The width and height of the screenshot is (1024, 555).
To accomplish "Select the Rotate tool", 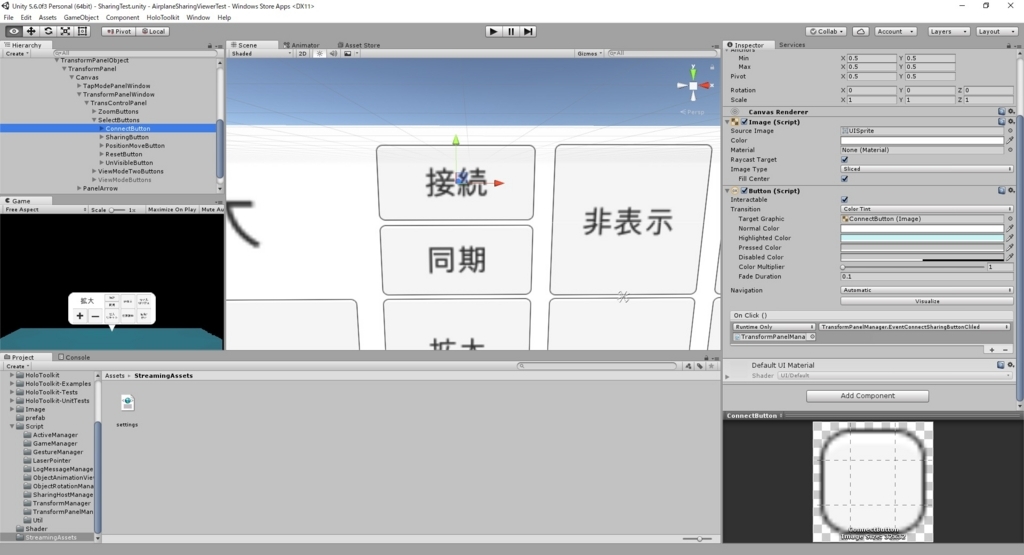I will pyautogui.click(x=48, y=31).
